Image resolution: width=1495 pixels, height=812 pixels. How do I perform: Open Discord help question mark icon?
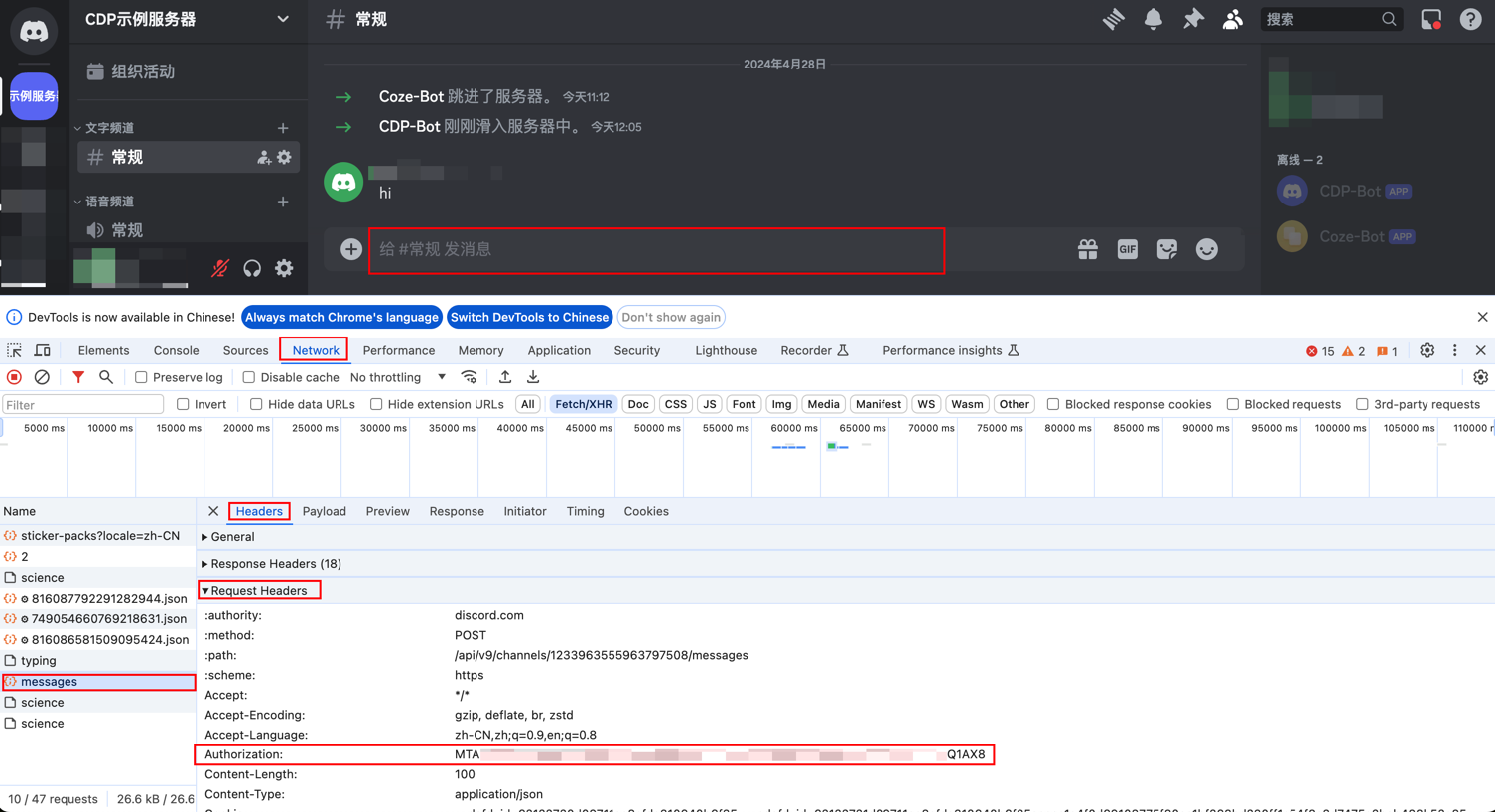[1470, 19]
